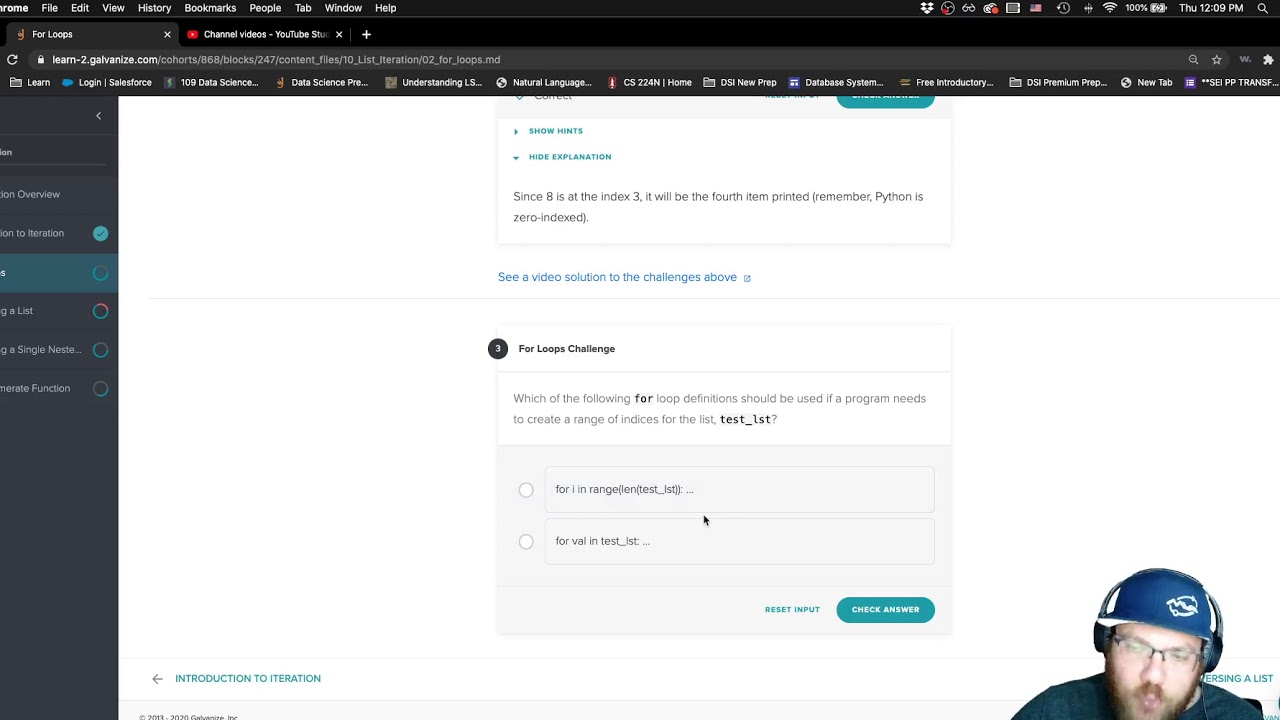The width and height of the screenshot is (1280, 720).
Task: Expand the Show Hints section
Action: click(x=548, y=131)
